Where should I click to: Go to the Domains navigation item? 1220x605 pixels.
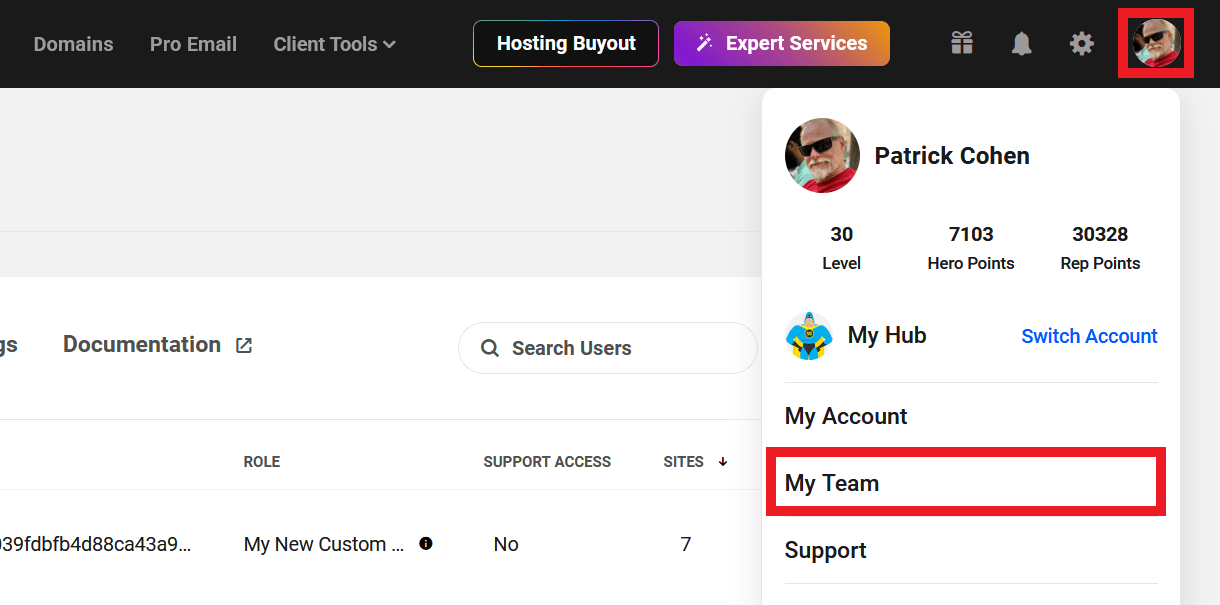(x=73, y=44)
